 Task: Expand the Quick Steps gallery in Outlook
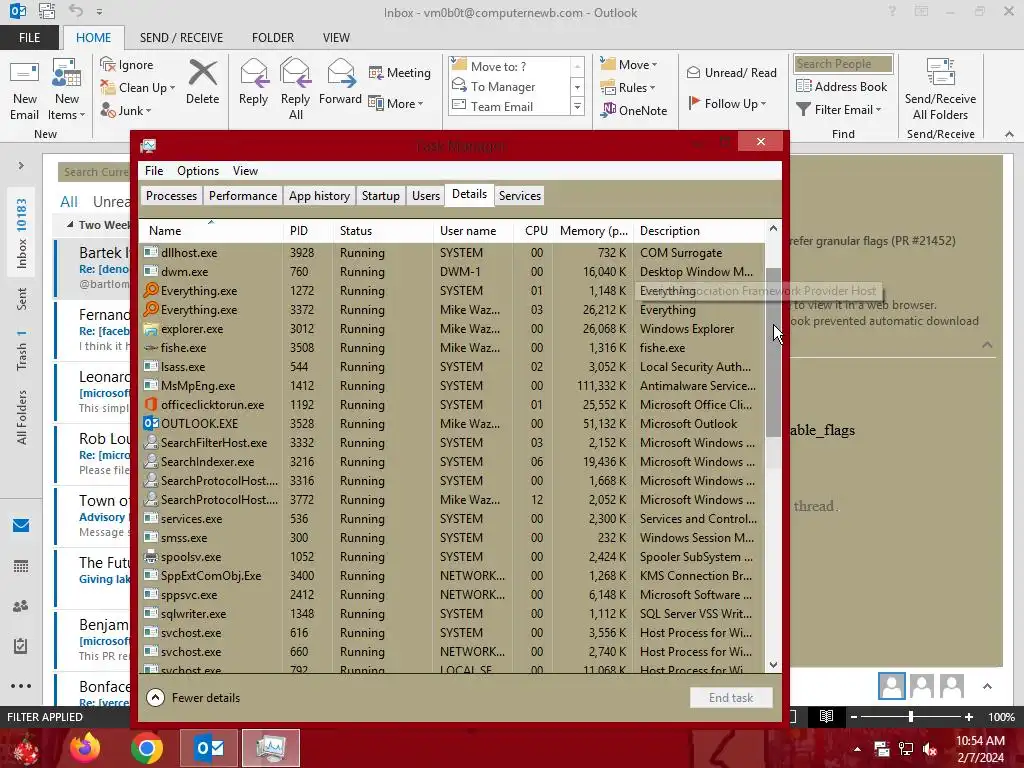pyautogui.click(x=577, y=106)
